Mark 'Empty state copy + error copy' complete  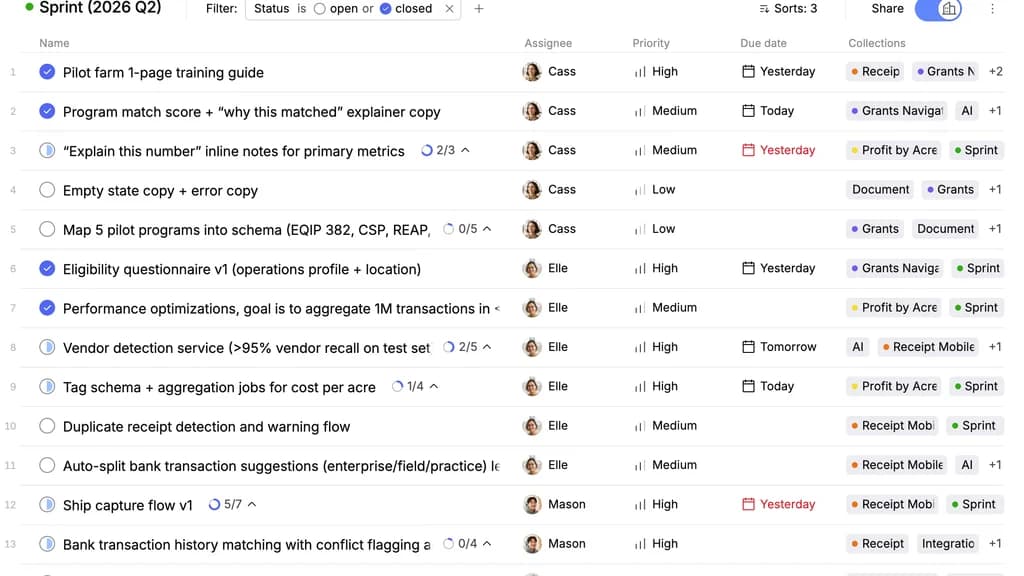[47, 190]
